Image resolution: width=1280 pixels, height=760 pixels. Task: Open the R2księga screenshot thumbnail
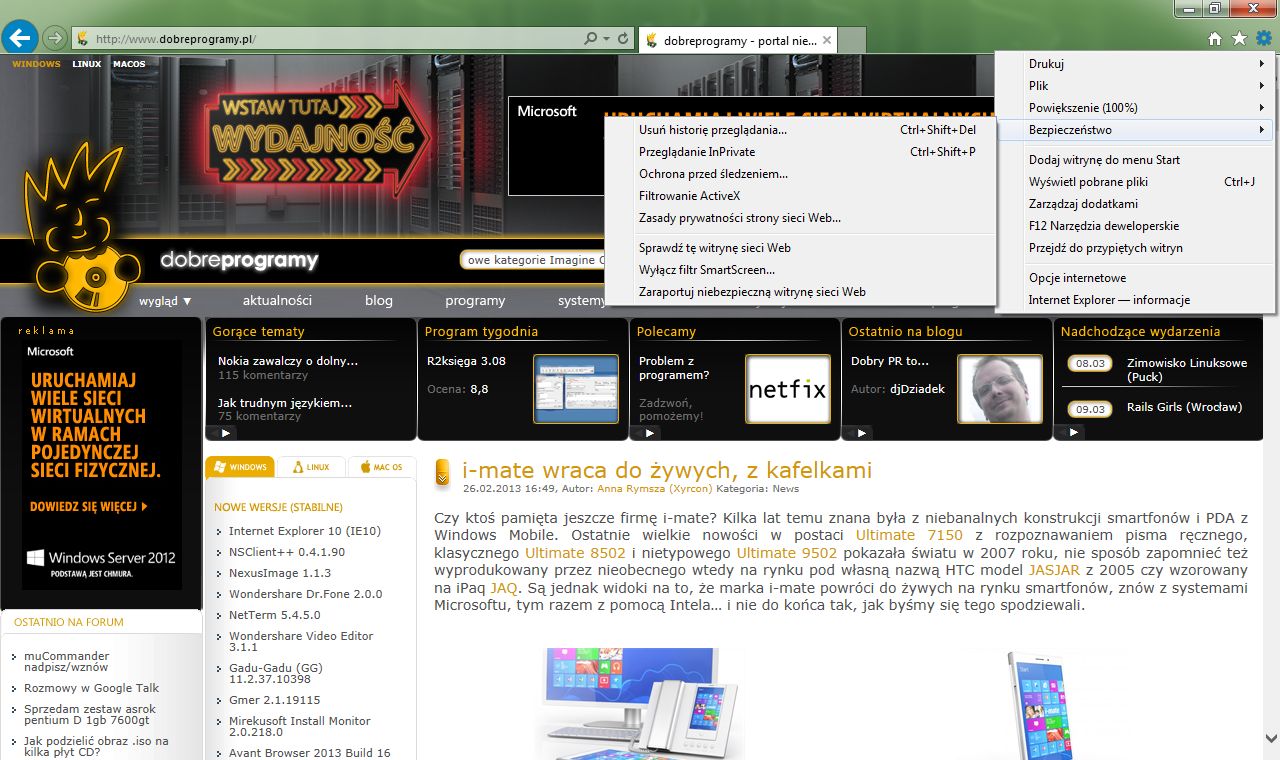pos(576,389)
